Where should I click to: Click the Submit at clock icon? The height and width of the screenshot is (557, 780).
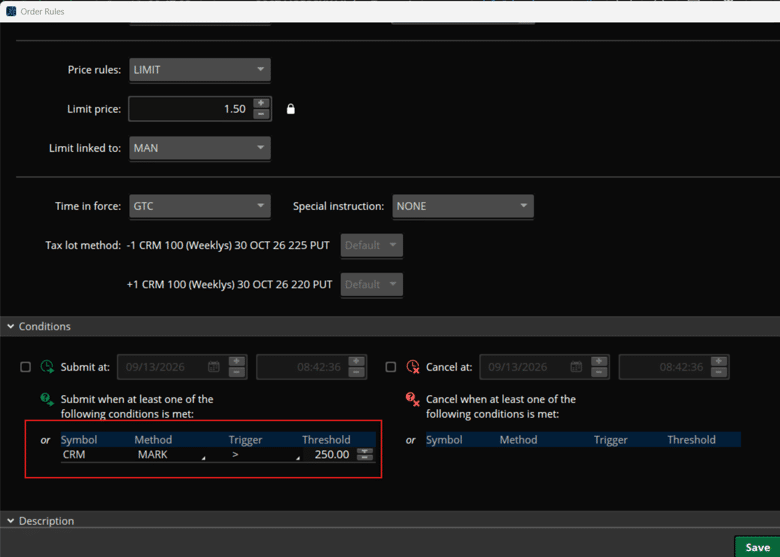click(x=47, y=367)
